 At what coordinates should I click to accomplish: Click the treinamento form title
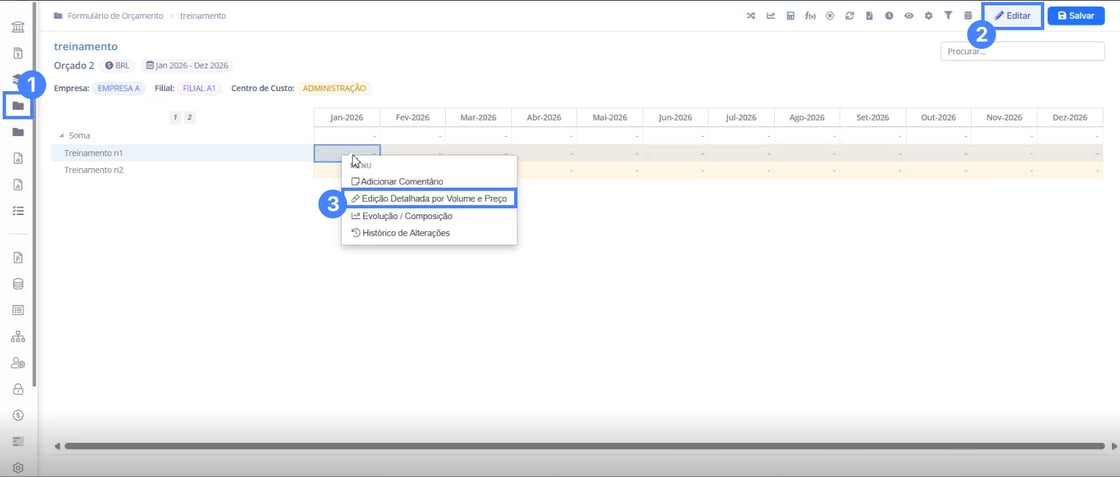coord(86,46)
